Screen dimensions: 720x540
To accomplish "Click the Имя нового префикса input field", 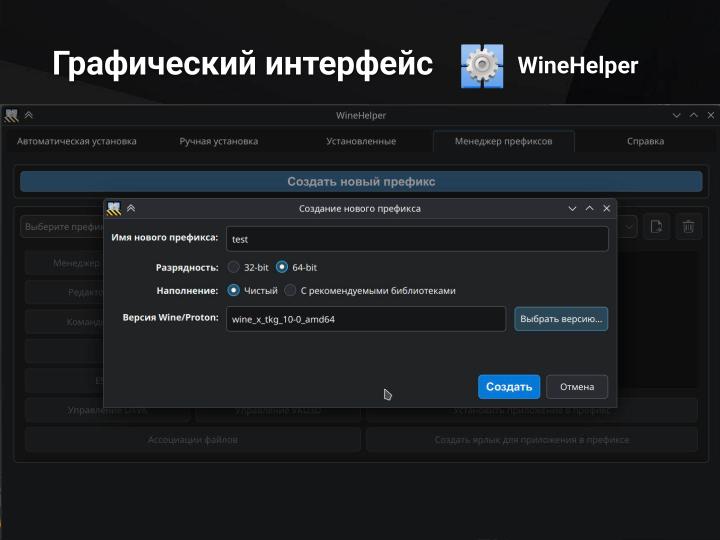I will 417,239.
